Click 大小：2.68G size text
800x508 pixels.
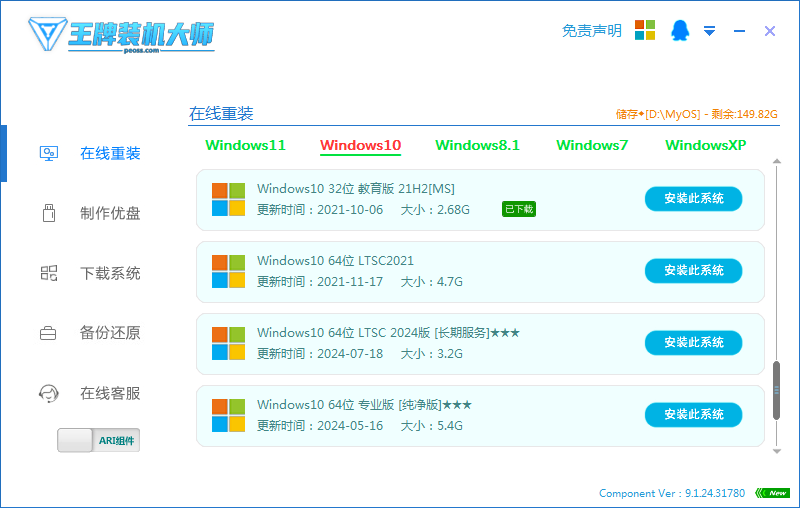point(435,210)
